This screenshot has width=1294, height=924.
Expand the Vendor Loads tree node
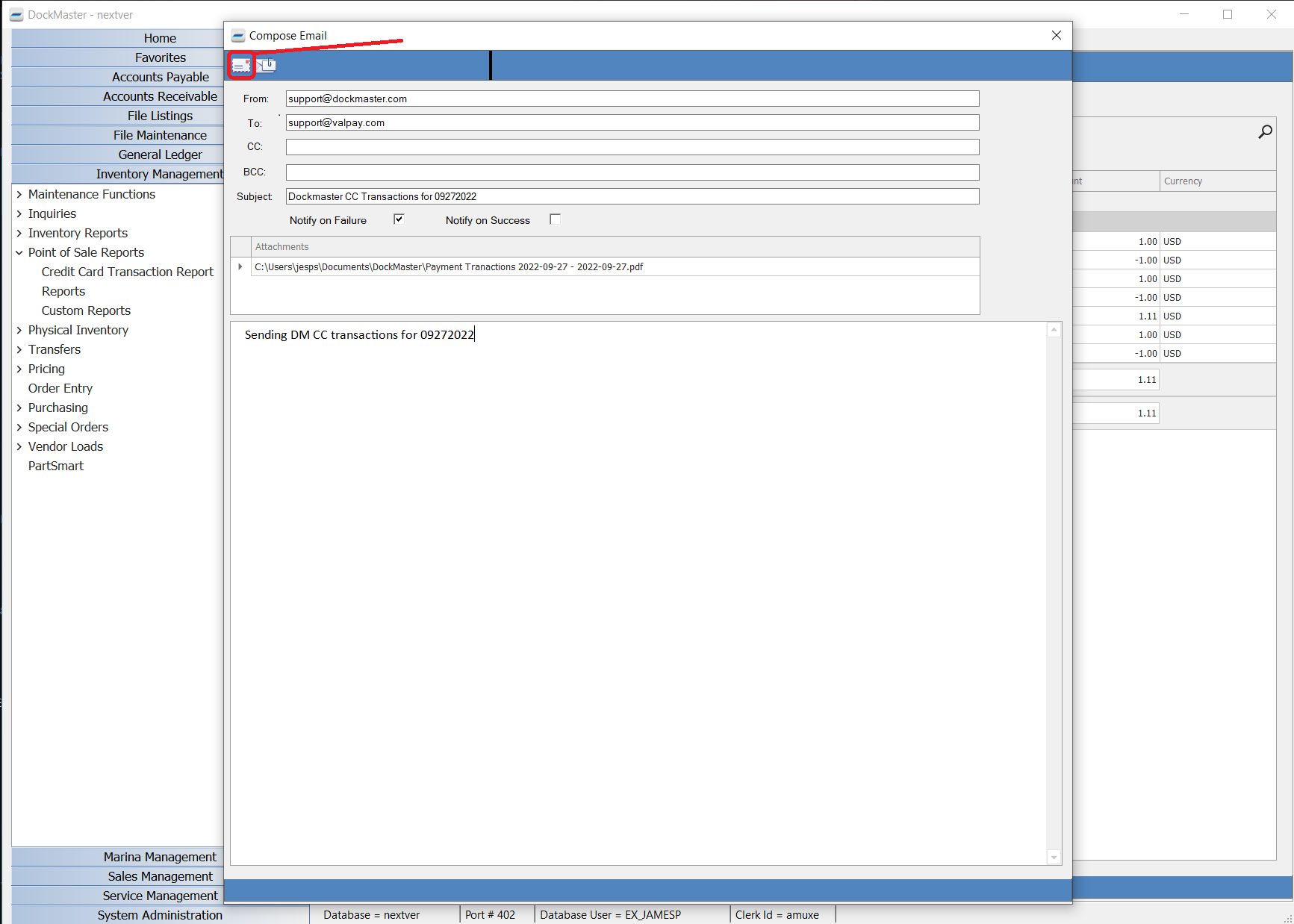tap(19, 446)
